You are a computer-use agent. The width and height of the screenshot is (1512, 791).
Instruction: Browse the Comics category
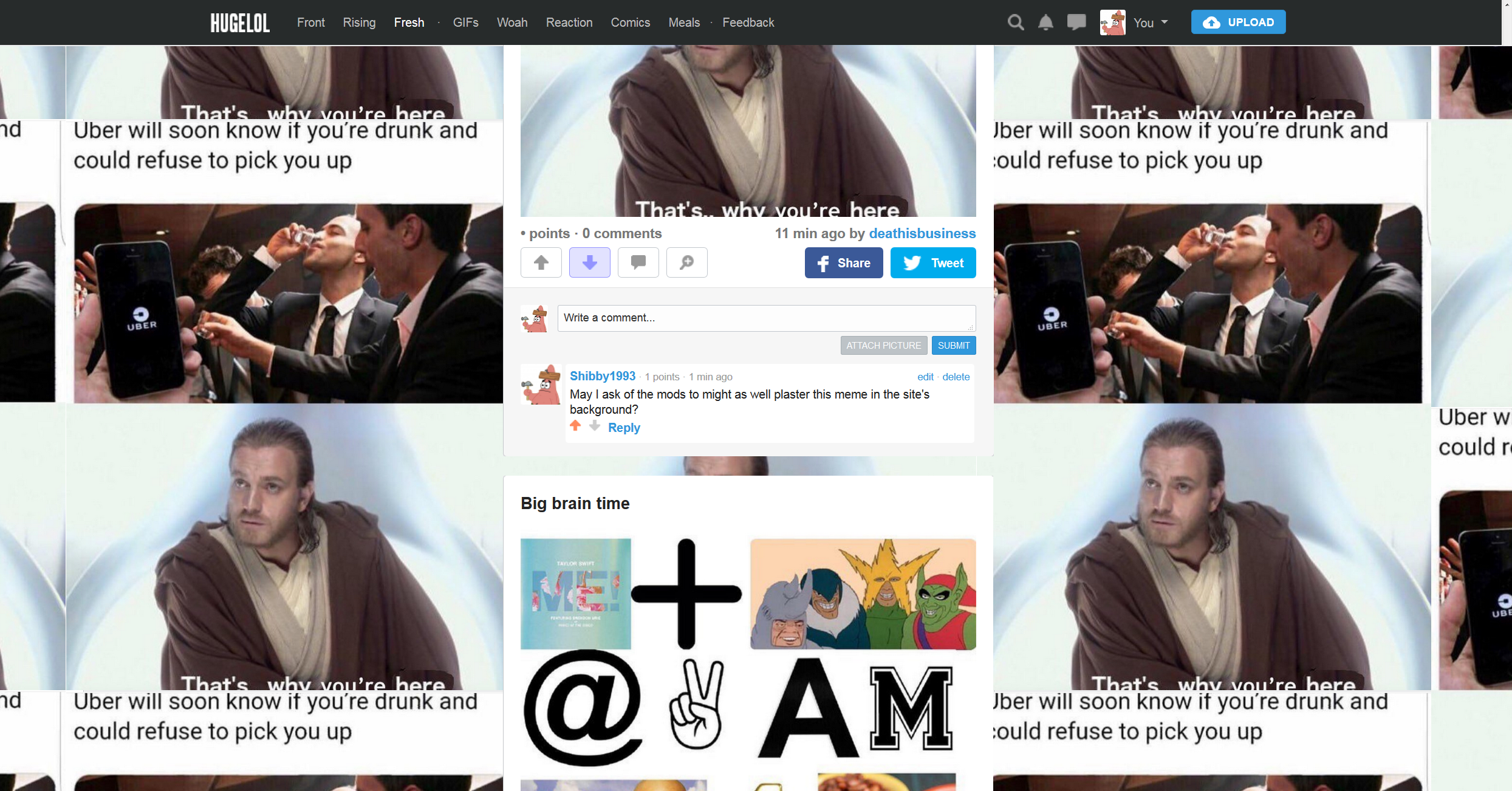click(630, 22)
